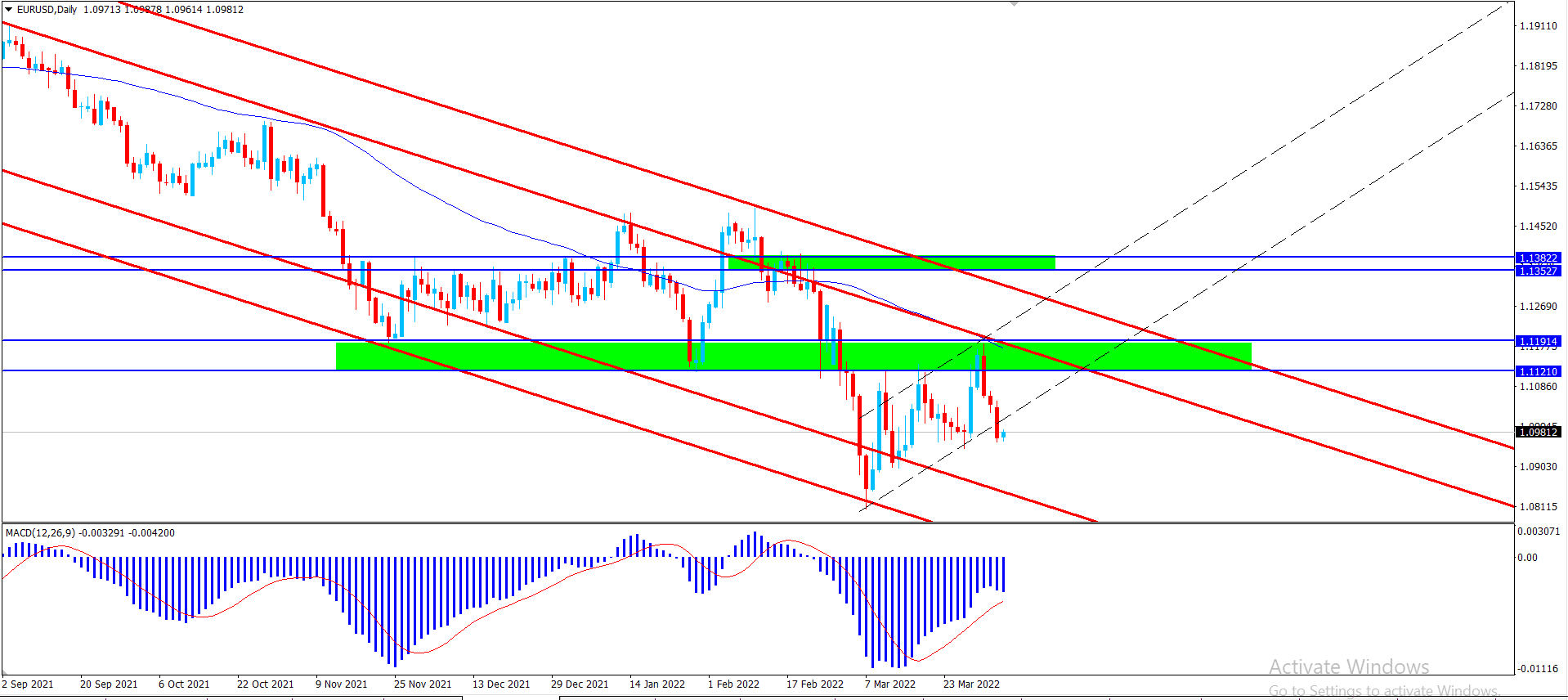1568x700 pixels.
Task: Click the 1.13822 horizontal line price tag
Action: click(x=1538, y=258)
